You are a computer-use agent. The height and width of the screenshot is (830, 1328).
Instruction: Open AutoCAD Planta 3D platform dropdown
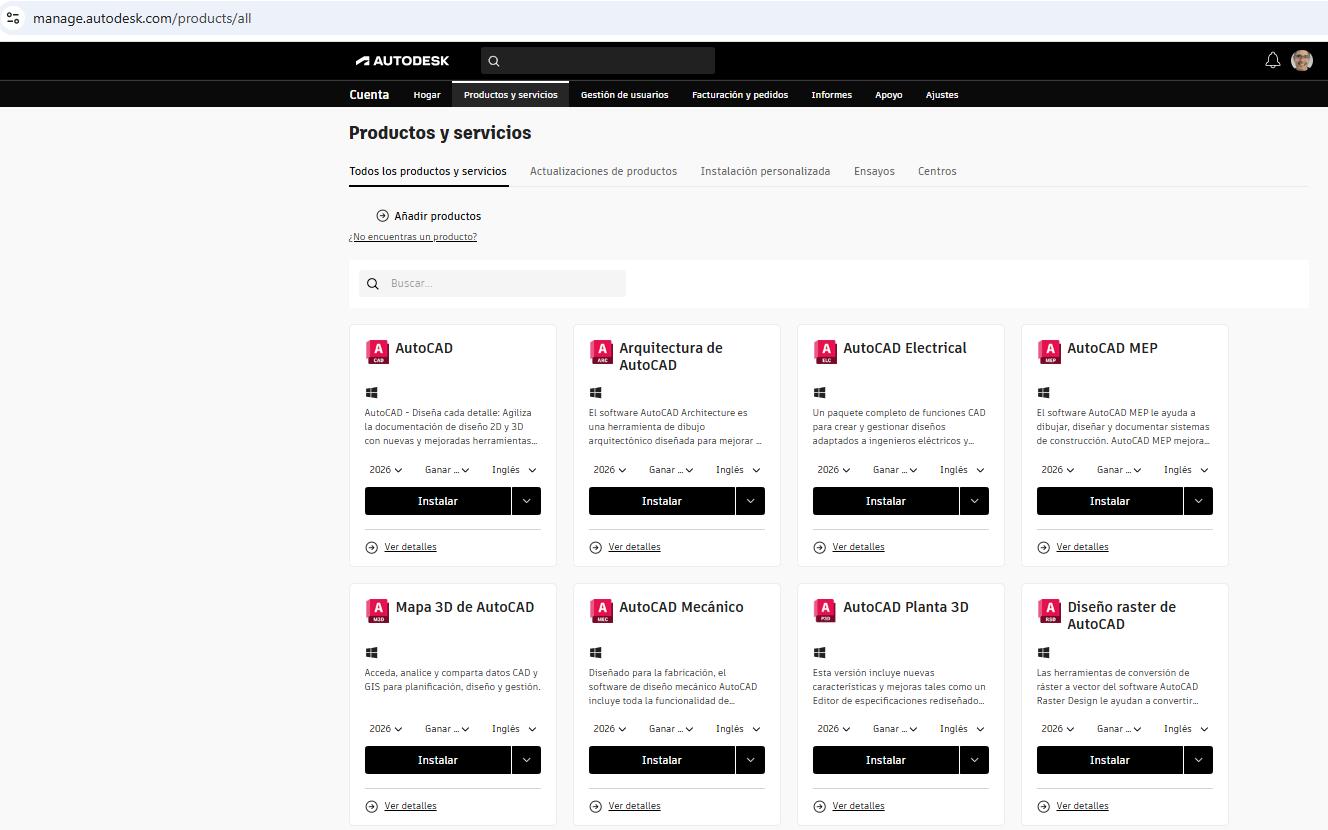894,729
